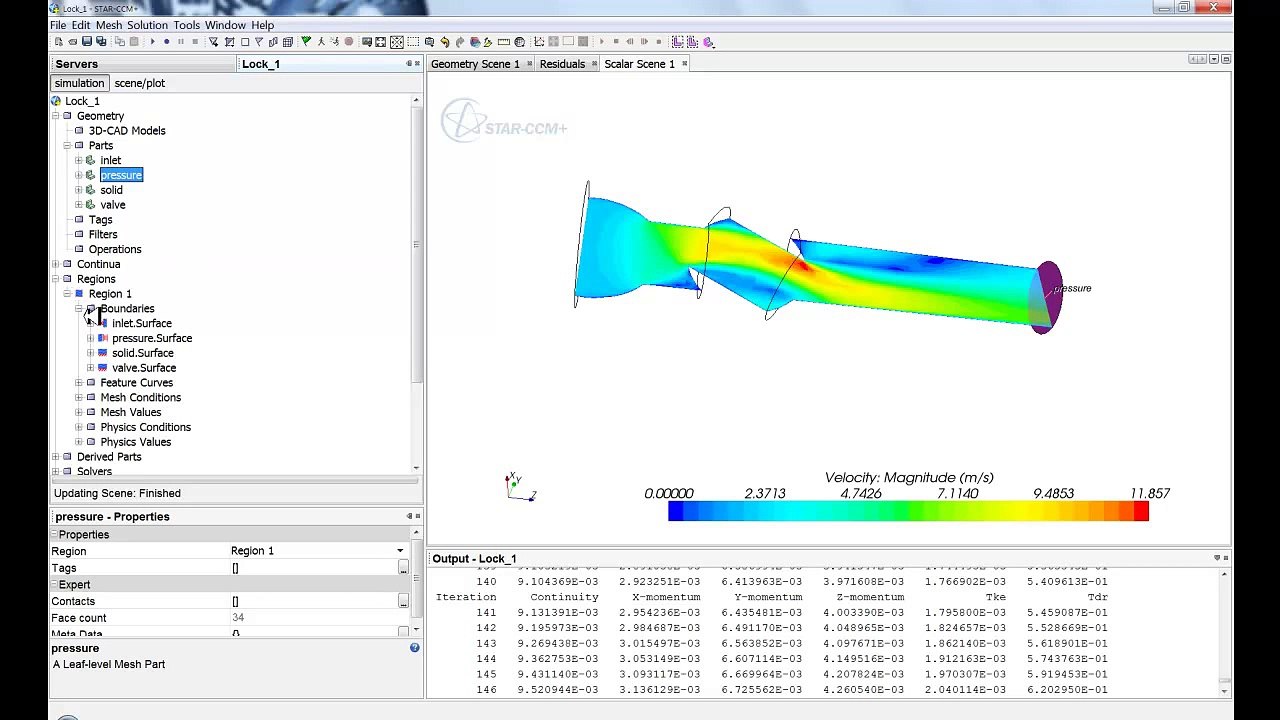
Task: Click the Step simulation dot icon
Action: 166,42
